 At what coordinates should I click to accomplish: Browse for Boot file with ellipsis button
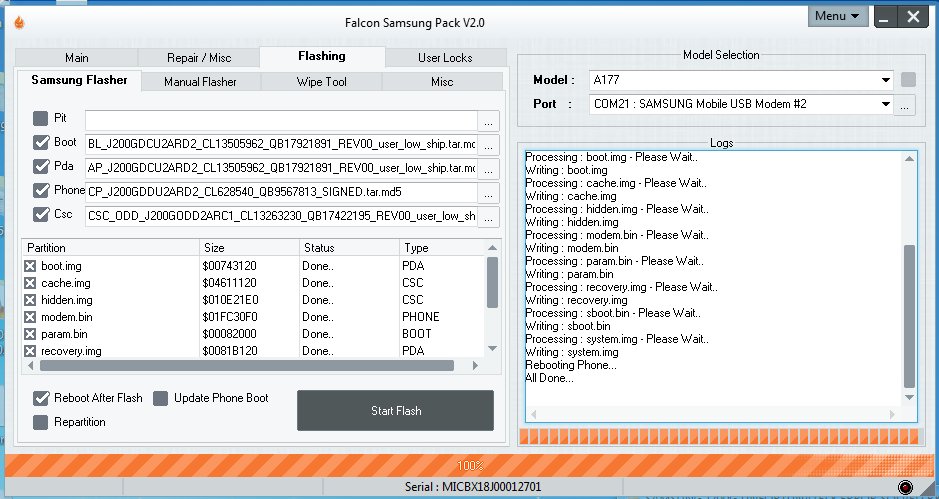[488, 144]
